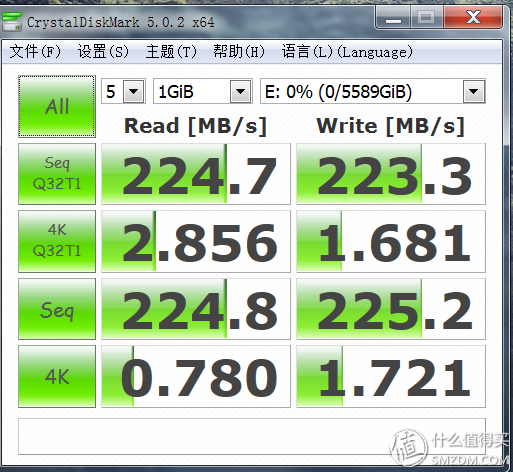
Task: Start the 4K Q32T1 test
Action: (x=57, y=241)
